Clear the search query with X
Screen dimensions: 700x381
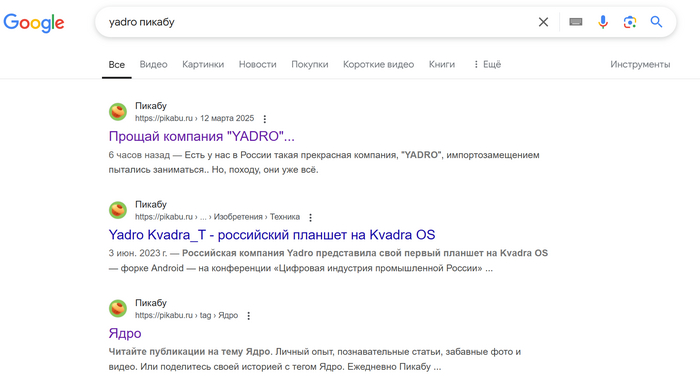pyautogui.click(x=543, y=22)
